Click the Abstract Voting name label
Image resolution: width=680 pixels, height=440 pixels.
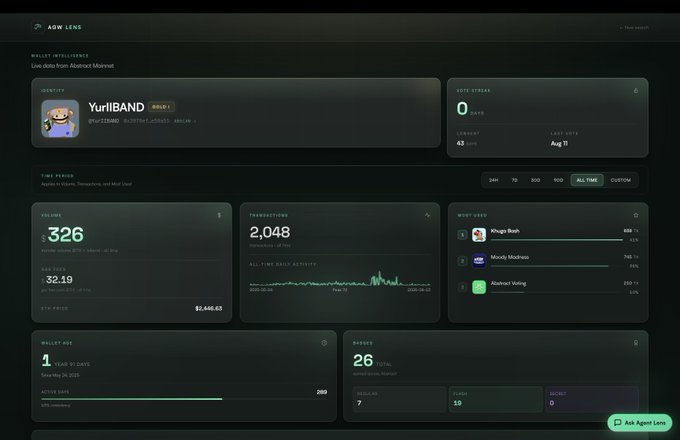coord(508,283)
